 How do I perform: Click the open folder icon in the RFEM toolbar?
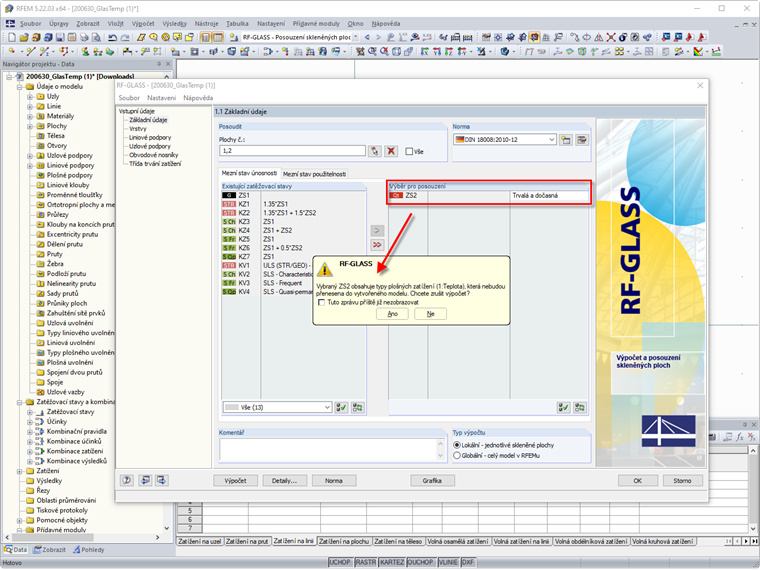[x=24, y=37]
